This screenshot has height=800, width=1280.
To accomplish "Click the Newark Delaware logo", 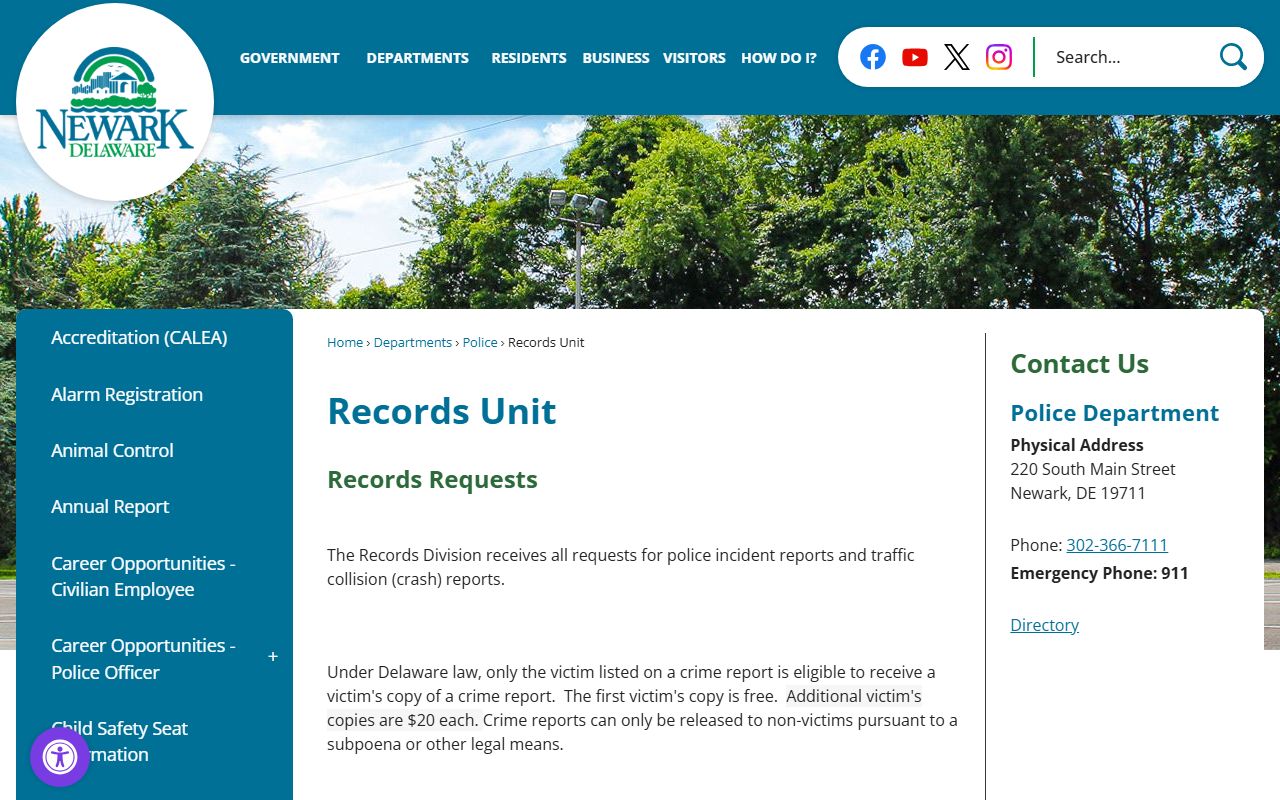I will click(115, 103).
